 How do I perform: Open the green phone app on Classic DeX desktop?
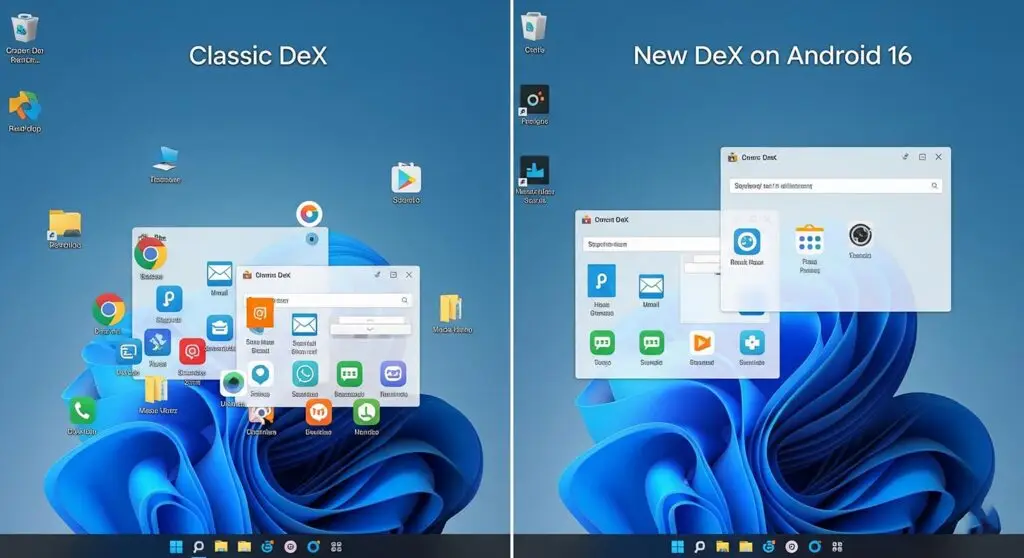[x=82, y=411]
